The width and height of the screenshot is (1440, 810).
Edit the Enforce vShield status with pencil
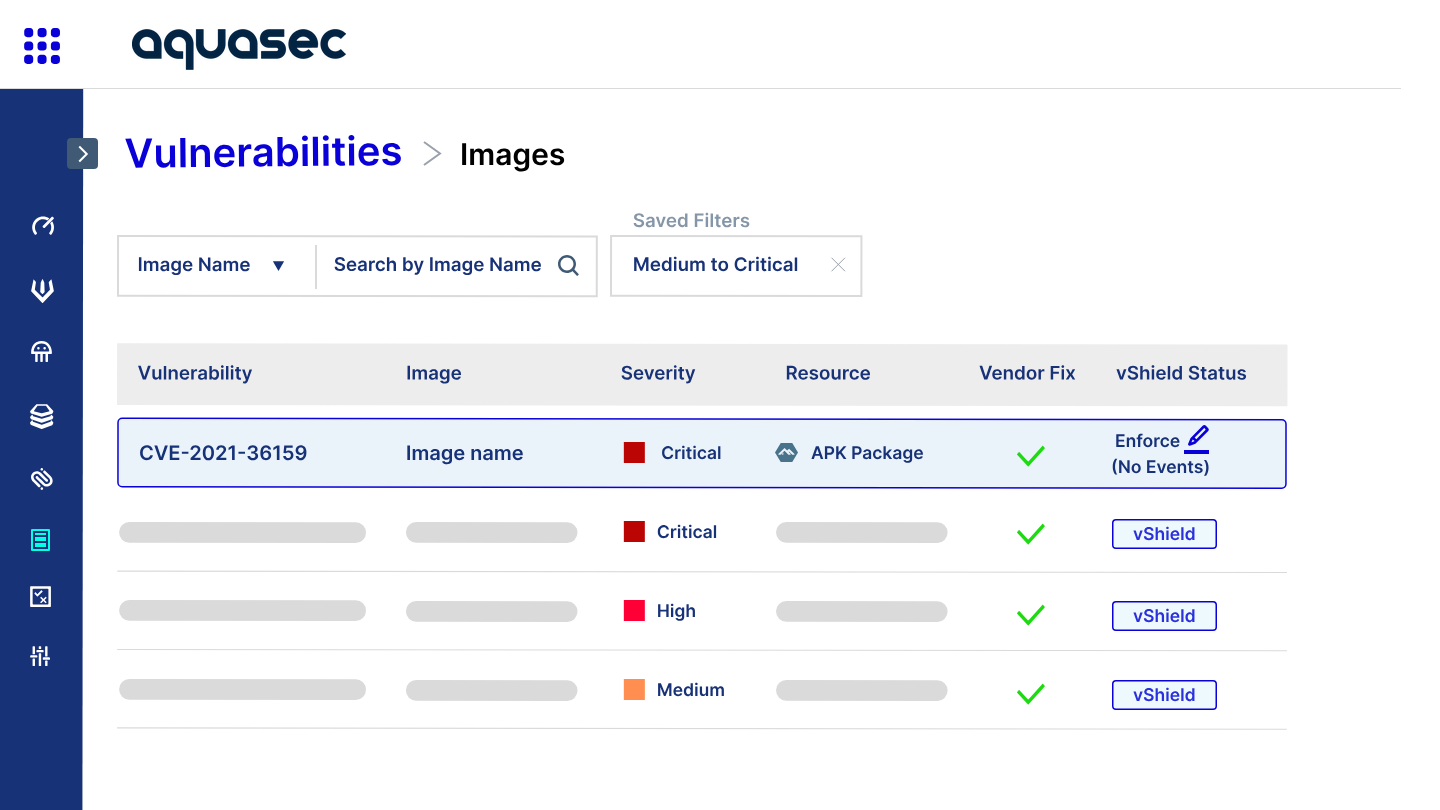pyautogui.click(x=1197, y=439)
